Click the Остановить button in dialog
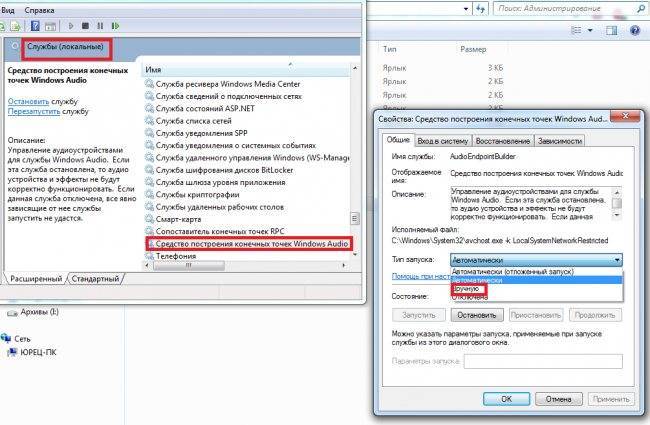Screen dimensions: 650x425 click(477, 315)
